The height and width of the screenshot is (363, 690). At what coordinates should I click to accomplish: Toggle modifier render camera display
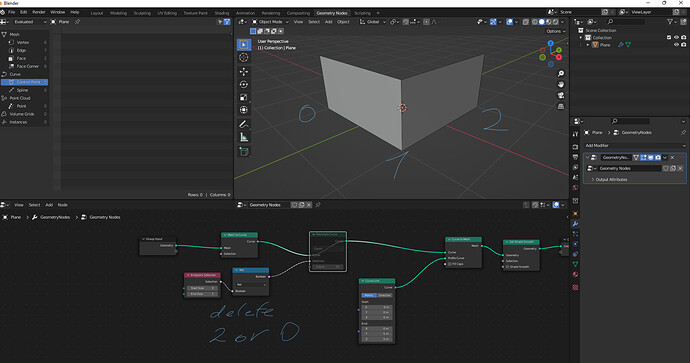[658, 158]
